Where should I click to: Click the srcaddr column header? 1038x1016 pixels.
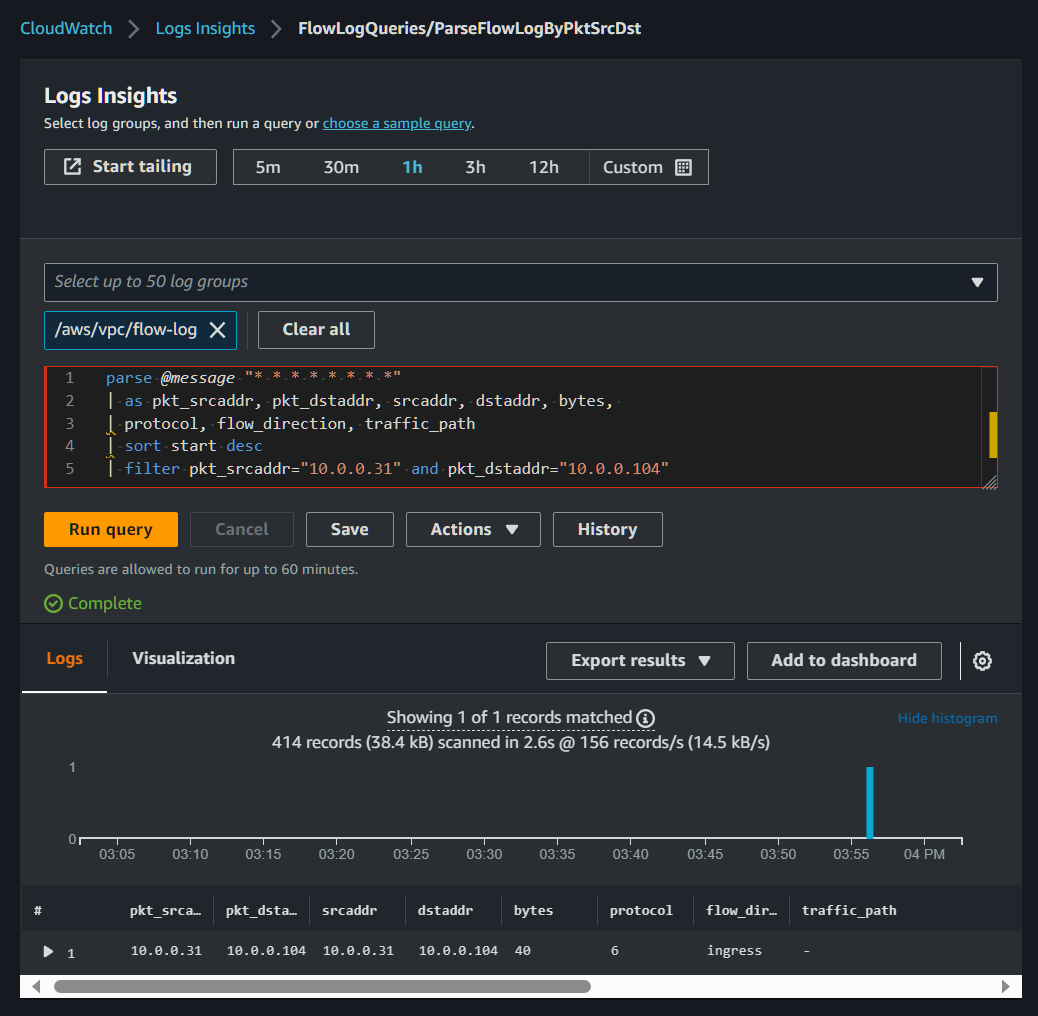pos(350,911)
